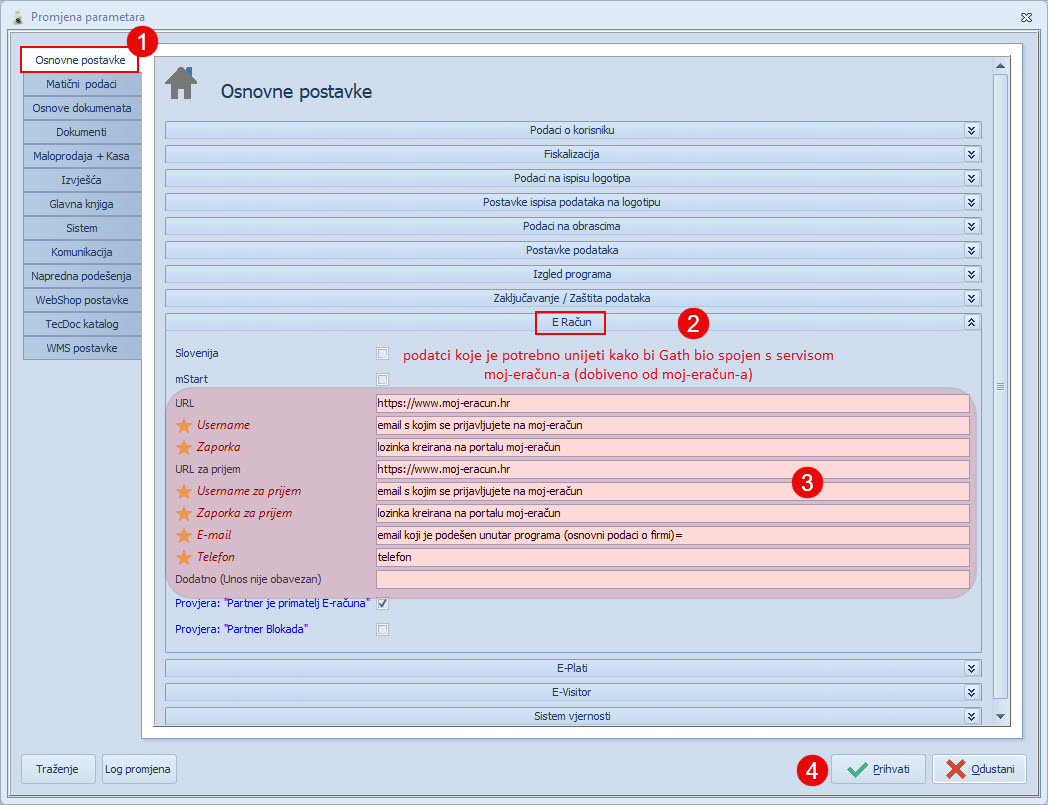Open the Log promjena button
1048x805 pixels.
click(x=140, y=769)
